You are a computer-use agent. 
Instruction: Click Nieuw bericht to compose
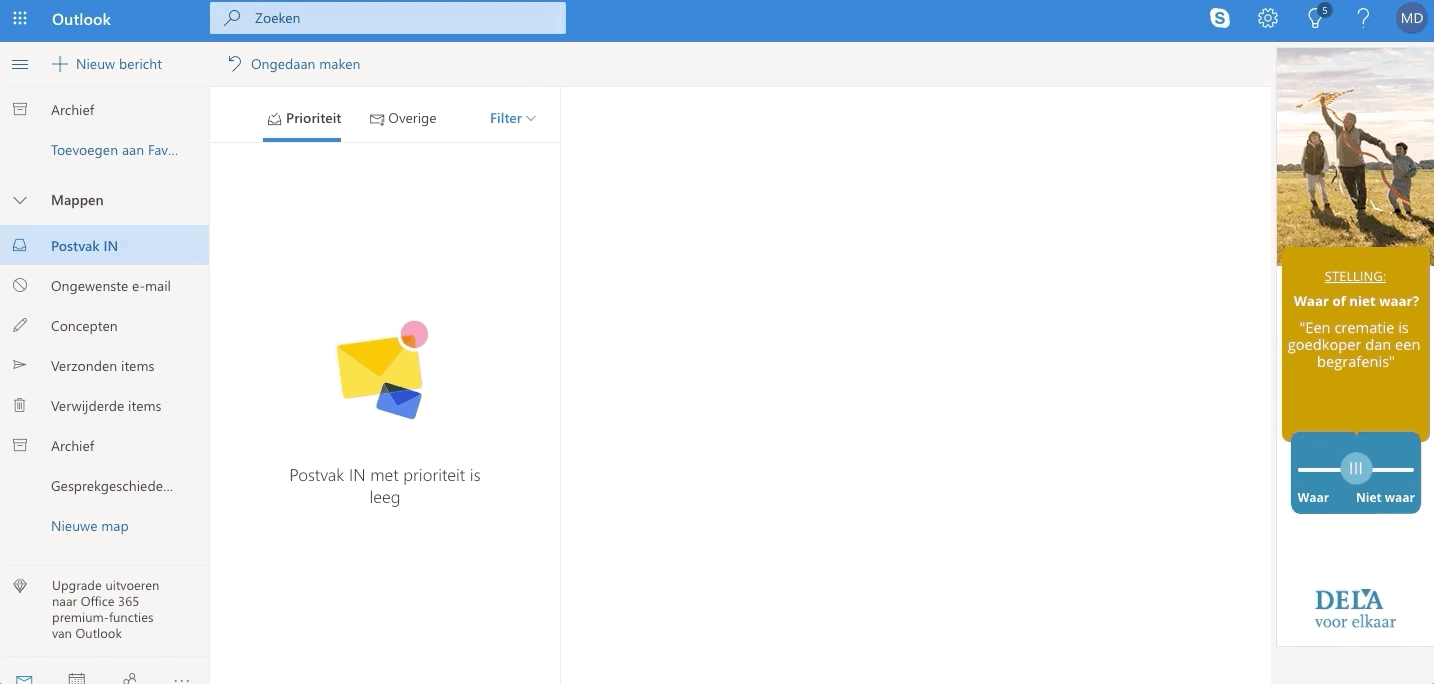tap(107, 64)
